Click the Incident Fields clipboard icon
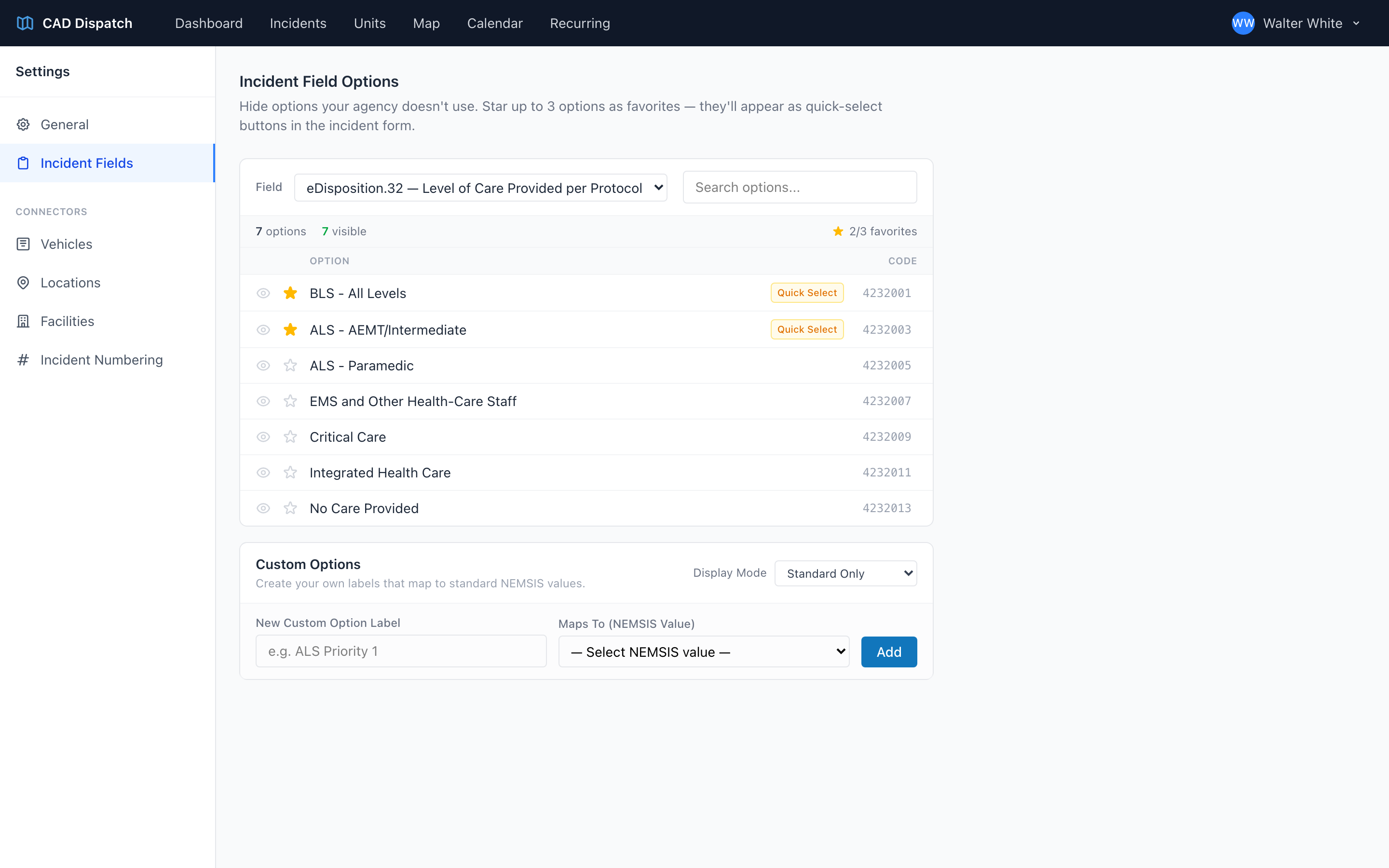 point(23,163)
